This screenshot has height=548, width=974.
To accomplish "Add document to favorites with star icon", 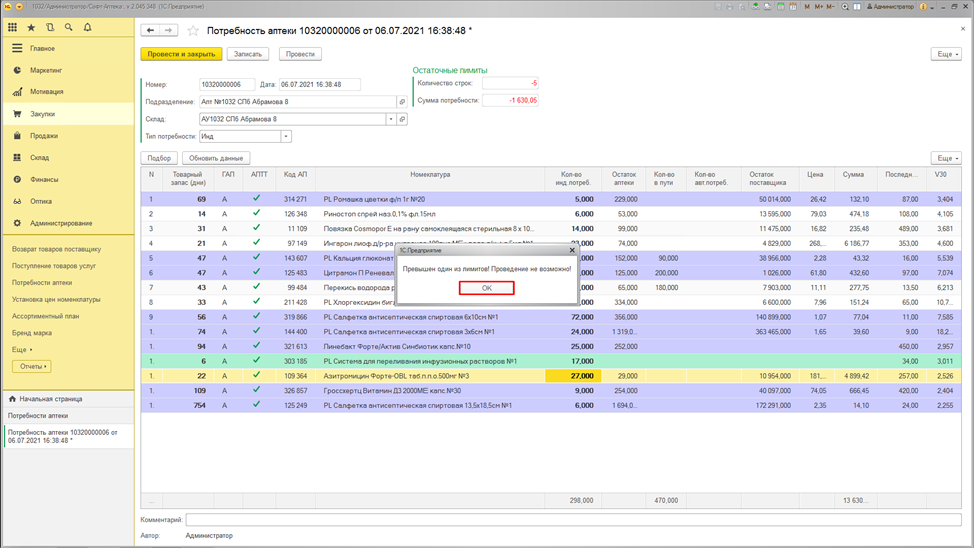I will 193,31.
